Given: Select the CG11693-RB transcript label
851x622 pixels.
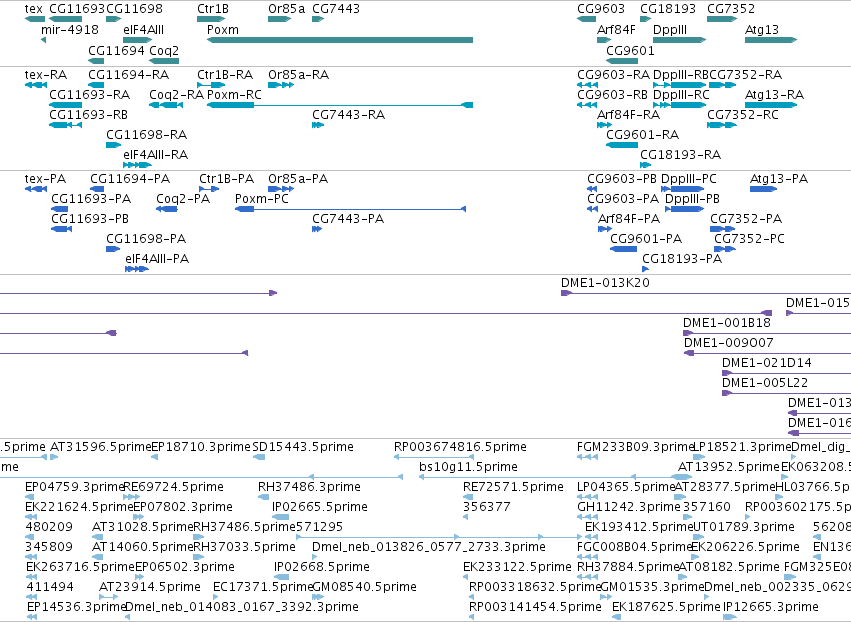Looking at the screenshot, I should click(88, 115).
